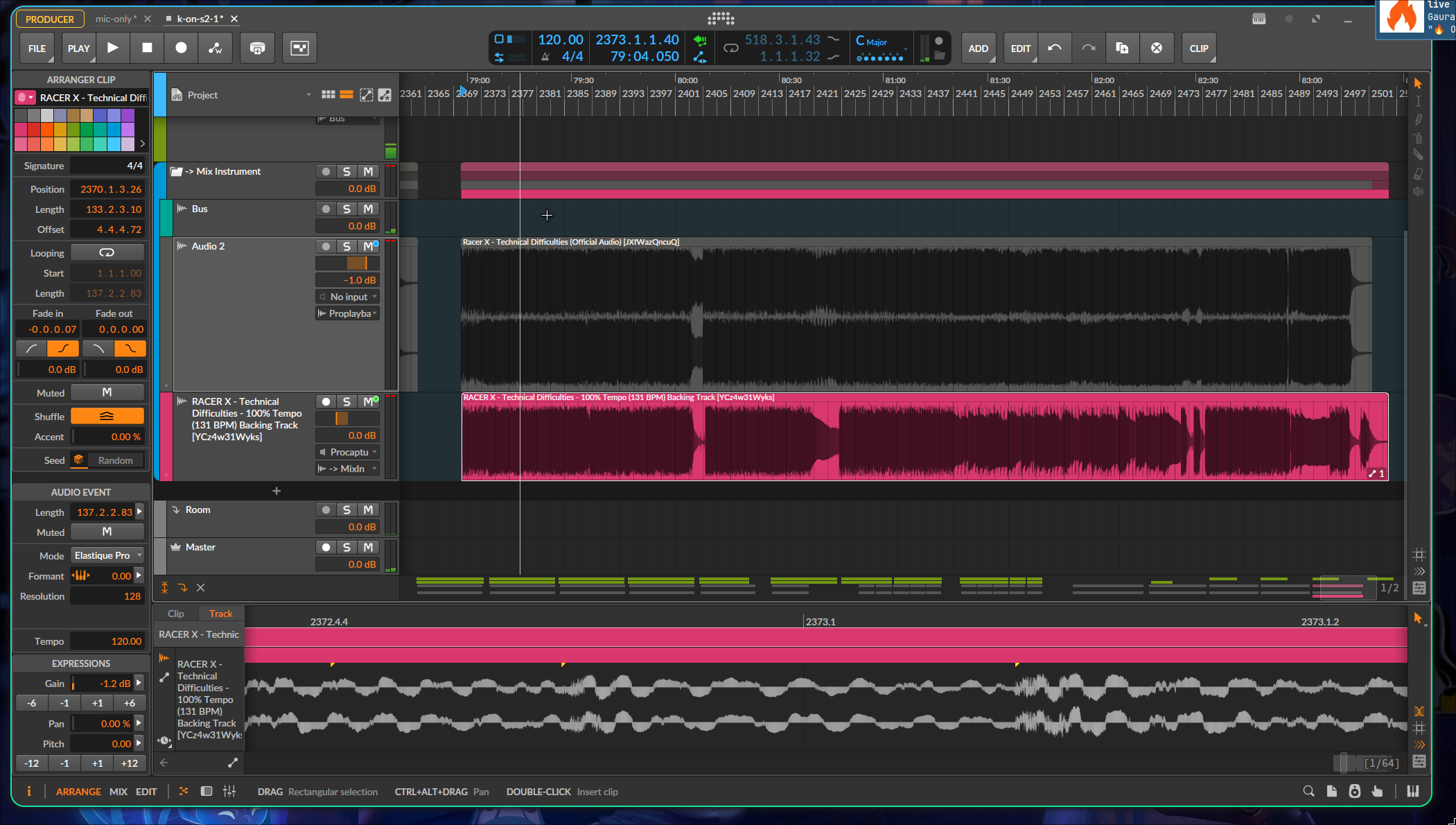Add a new track with plus button

click(x=277, y=491)
